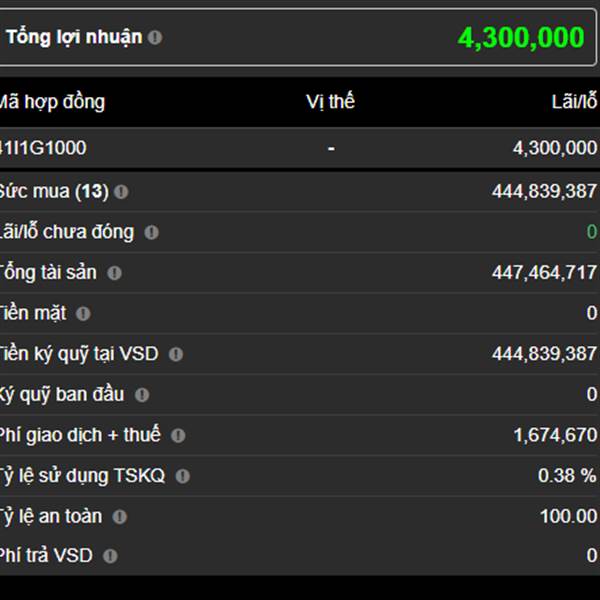Open info icon for Tiền ký quỹ tại VSD
This screenshot has height=600, width=600.
(176, 354)
